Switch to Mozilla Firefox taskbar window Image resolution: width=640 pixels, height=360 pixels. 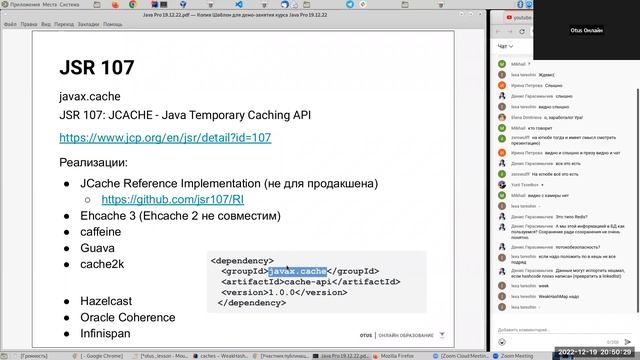click(393, 356)
